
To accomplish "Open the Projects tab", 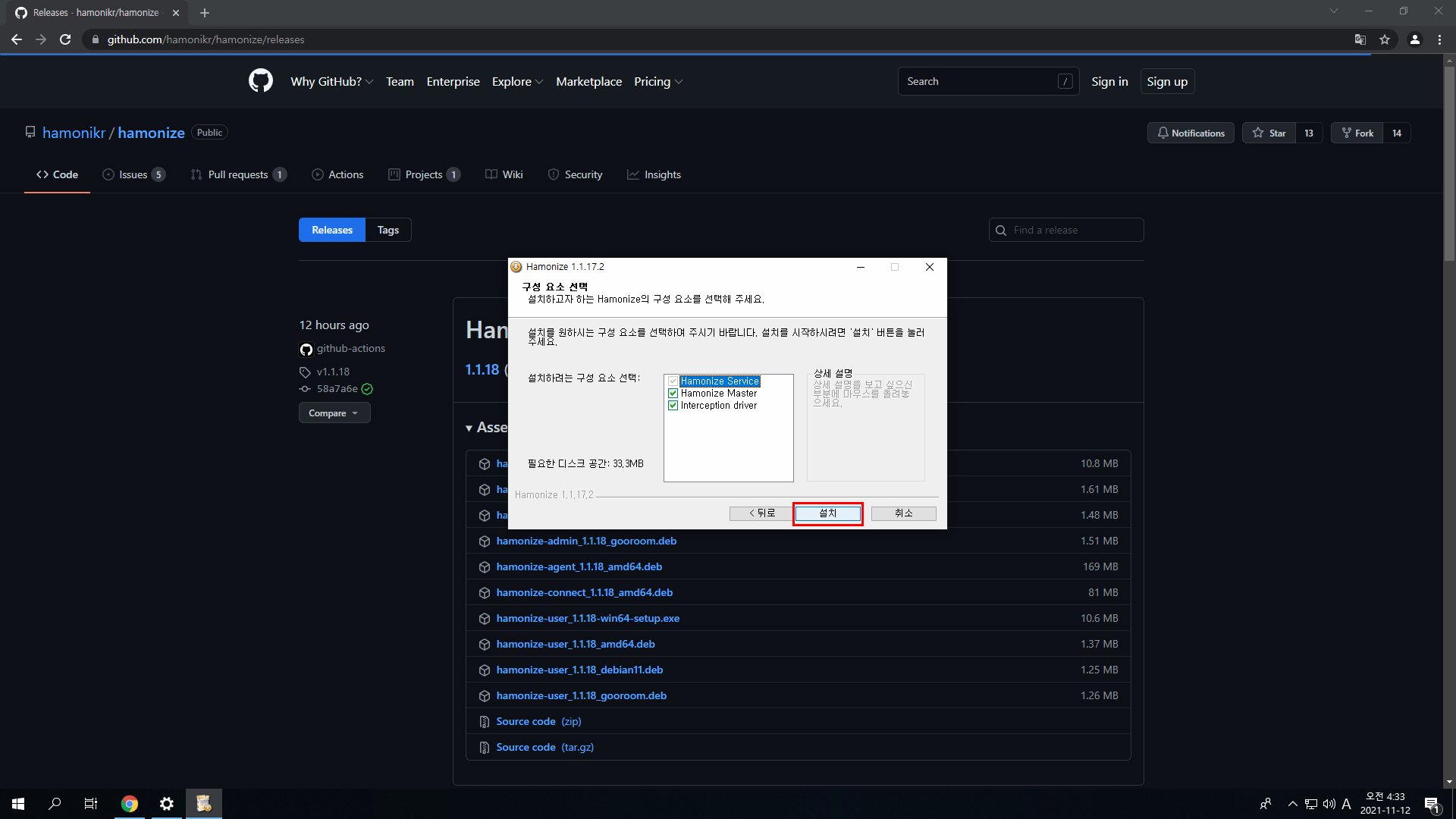I will (x=424, y=174).
